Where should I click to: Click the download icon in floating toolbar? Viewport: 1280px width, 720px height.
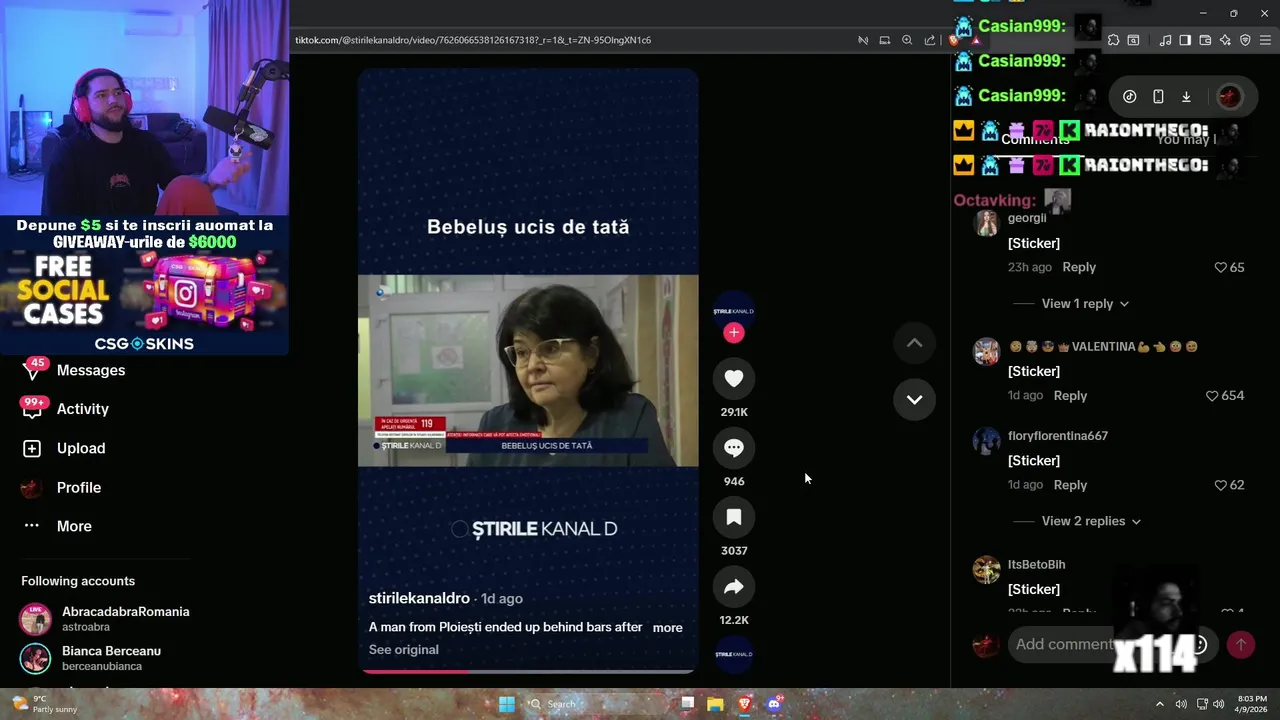pos(1186,97)
